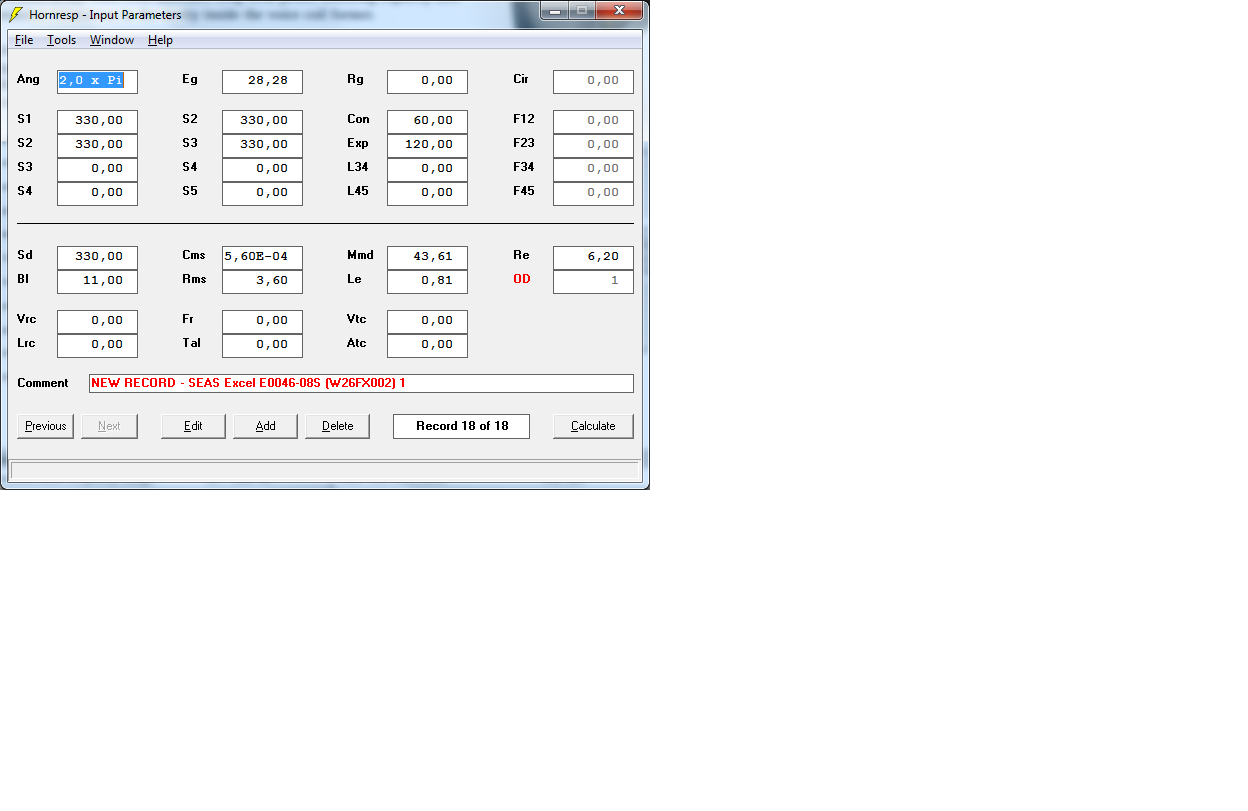Click the Exp label
This screenshot has height=811, width=1248.
pos(358,143)
